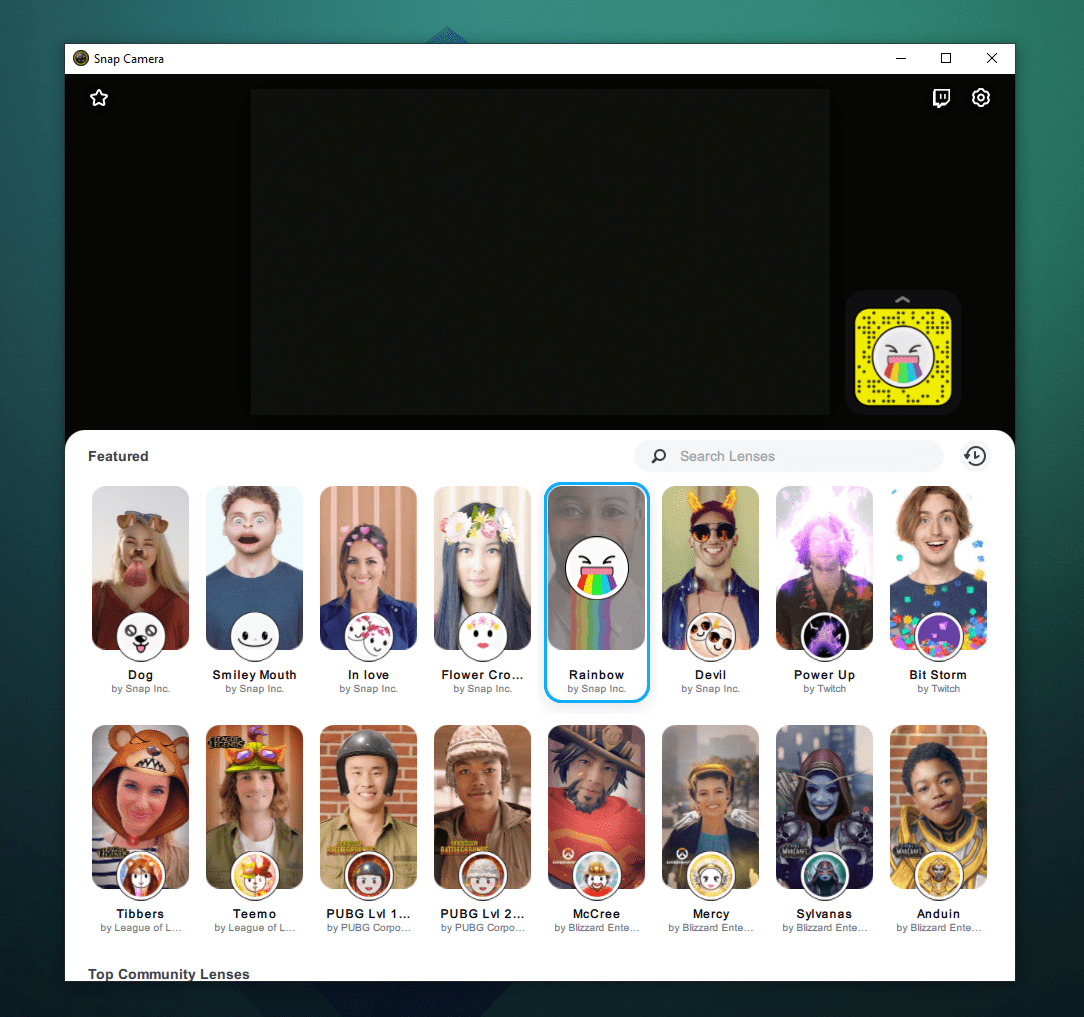Select the Power Up lens thumbnail
1084x1017 pixels.
pos(825,568)
